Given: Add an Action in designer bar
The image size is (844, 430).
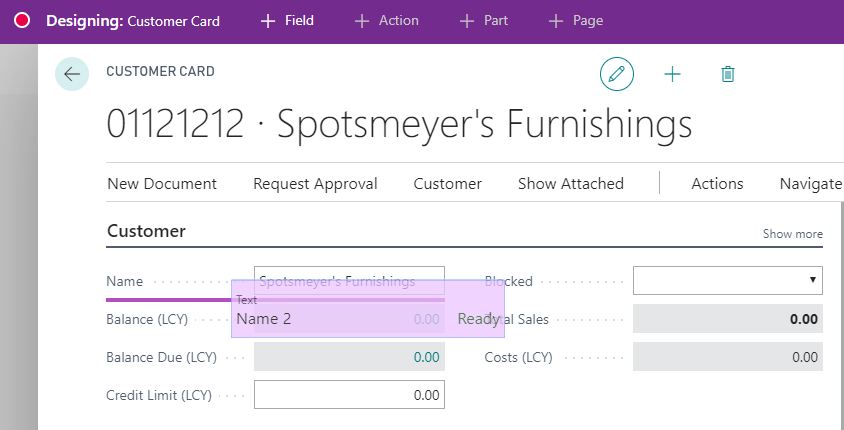Looking at the screenshot, I should click(386, 21).
